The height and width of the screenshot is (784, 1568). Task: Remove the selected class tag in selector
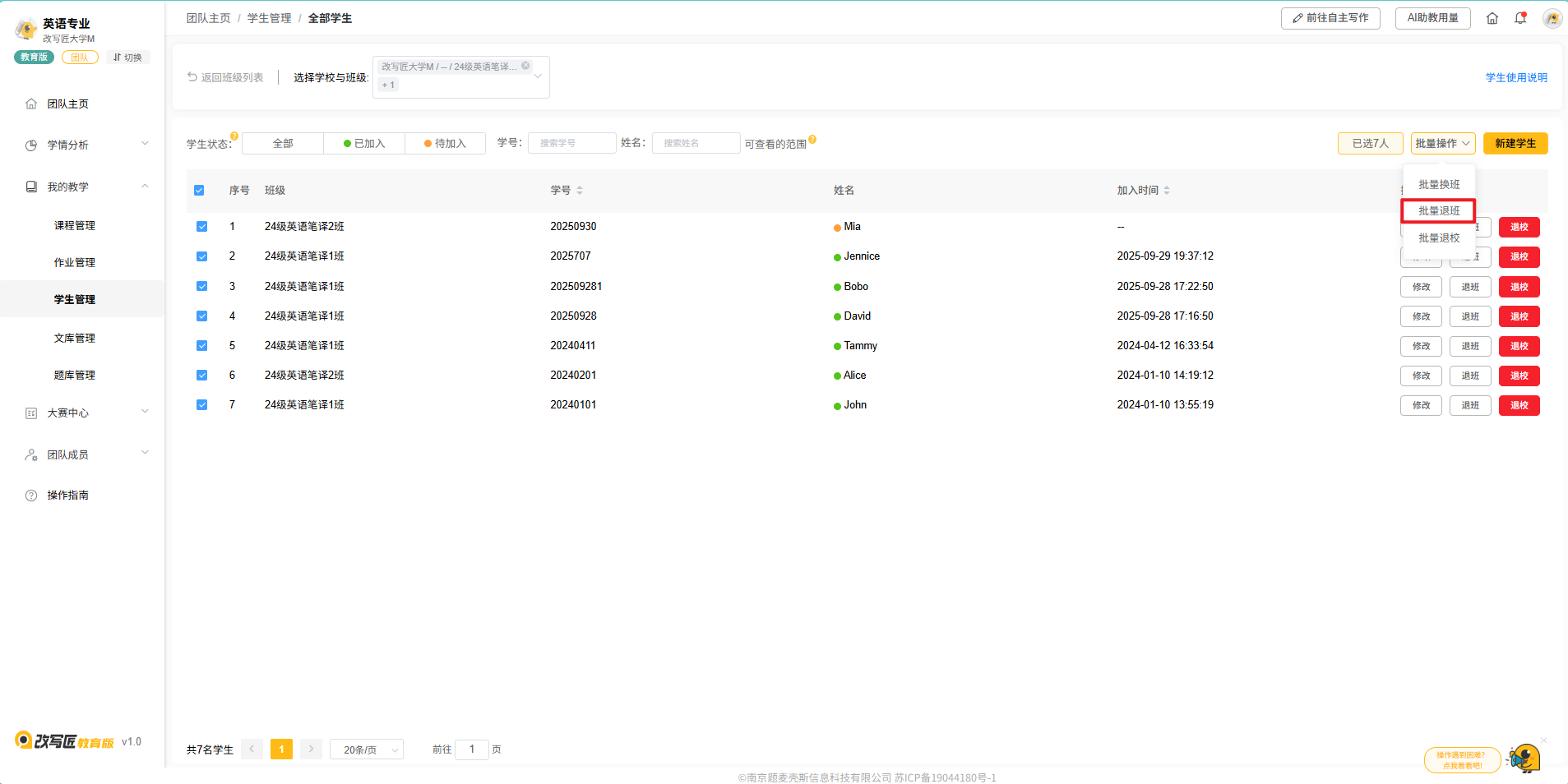[x=525, y=66]
